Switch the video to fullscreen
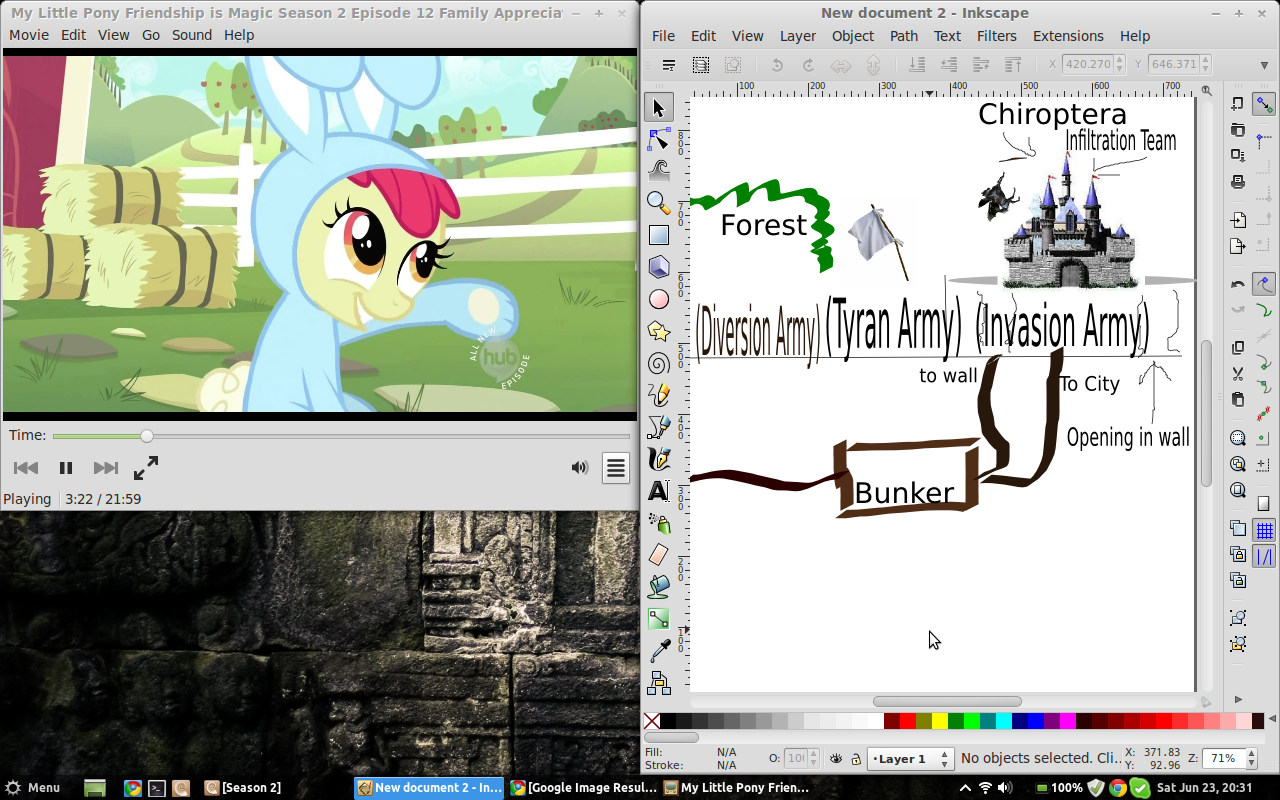1280x800 pixels. coord(146,468)
